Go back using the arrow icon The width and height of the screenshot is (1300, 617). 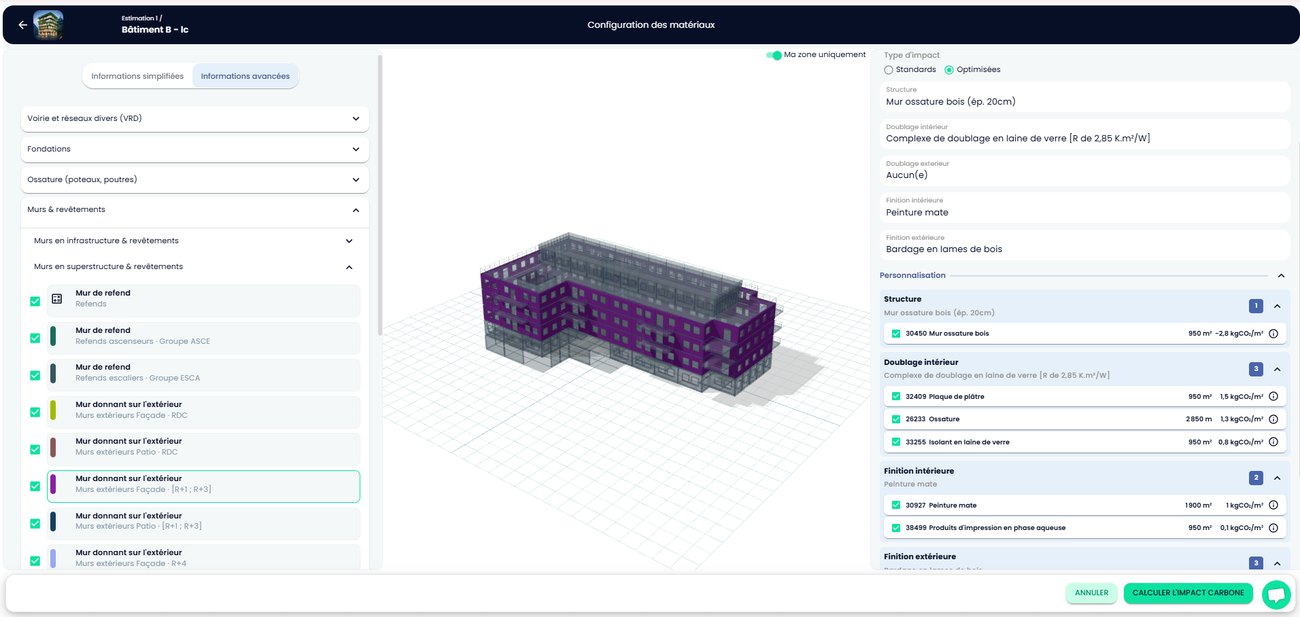pos(23,25)
